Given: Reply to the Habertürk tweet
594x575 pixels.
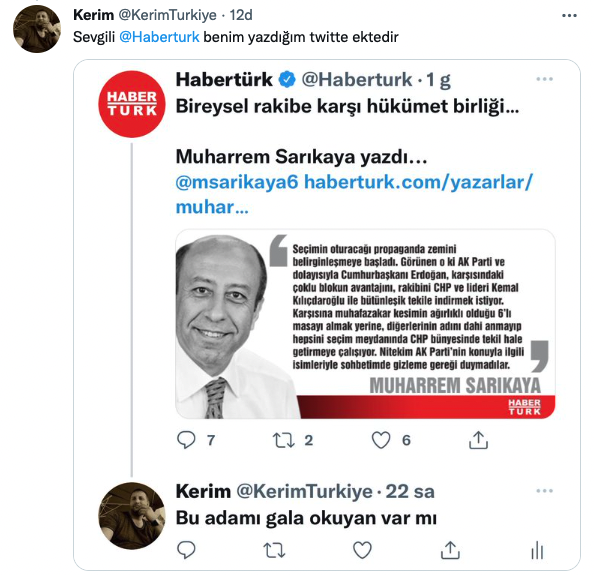Looking at the screenshot, I should click(186, 440).
